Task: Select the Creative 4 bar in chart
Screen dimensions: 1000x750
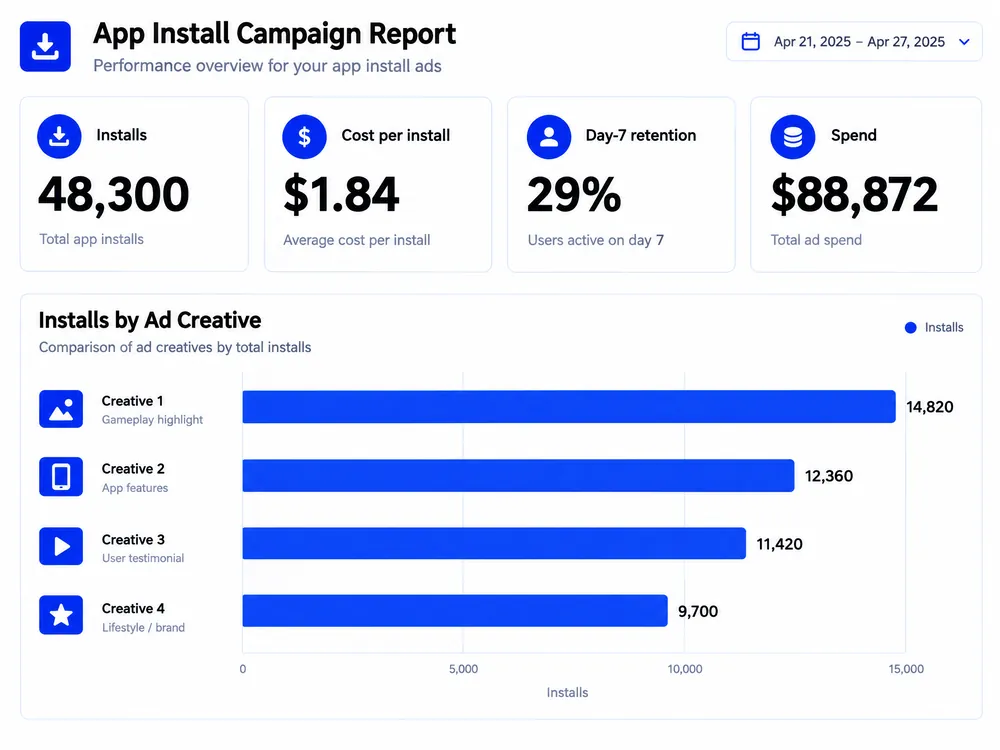Action: [x=455, y=611]
